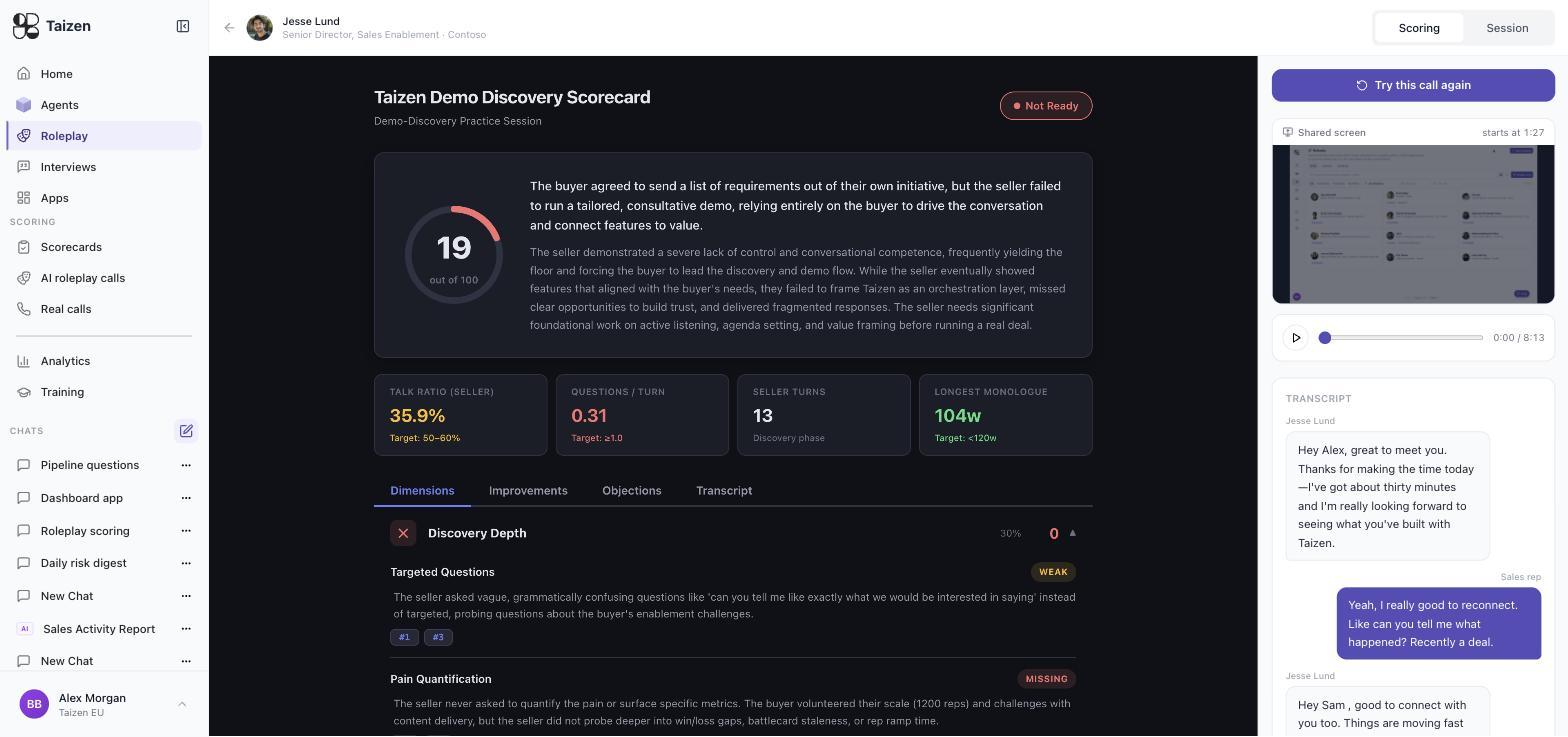Click the Scorecards clipboard icon
Screen dimensions: 1568x737
(x=24, y=247)
